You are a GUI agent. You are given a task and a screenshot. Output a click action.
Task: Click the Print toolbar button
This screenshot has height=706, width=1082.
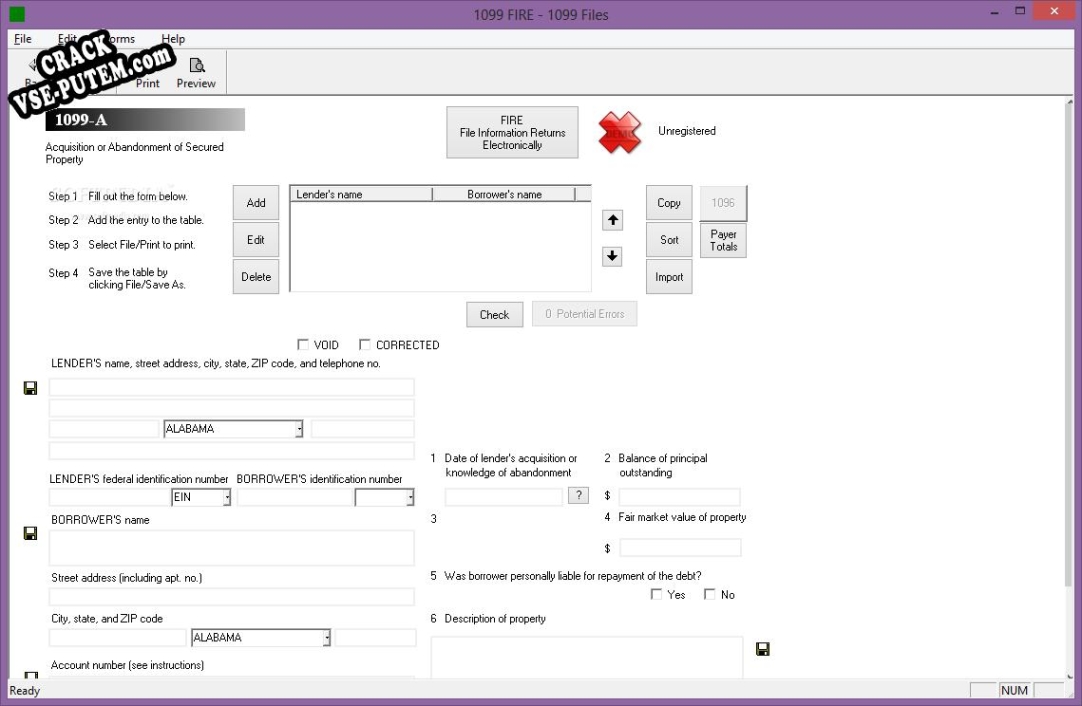147,83
